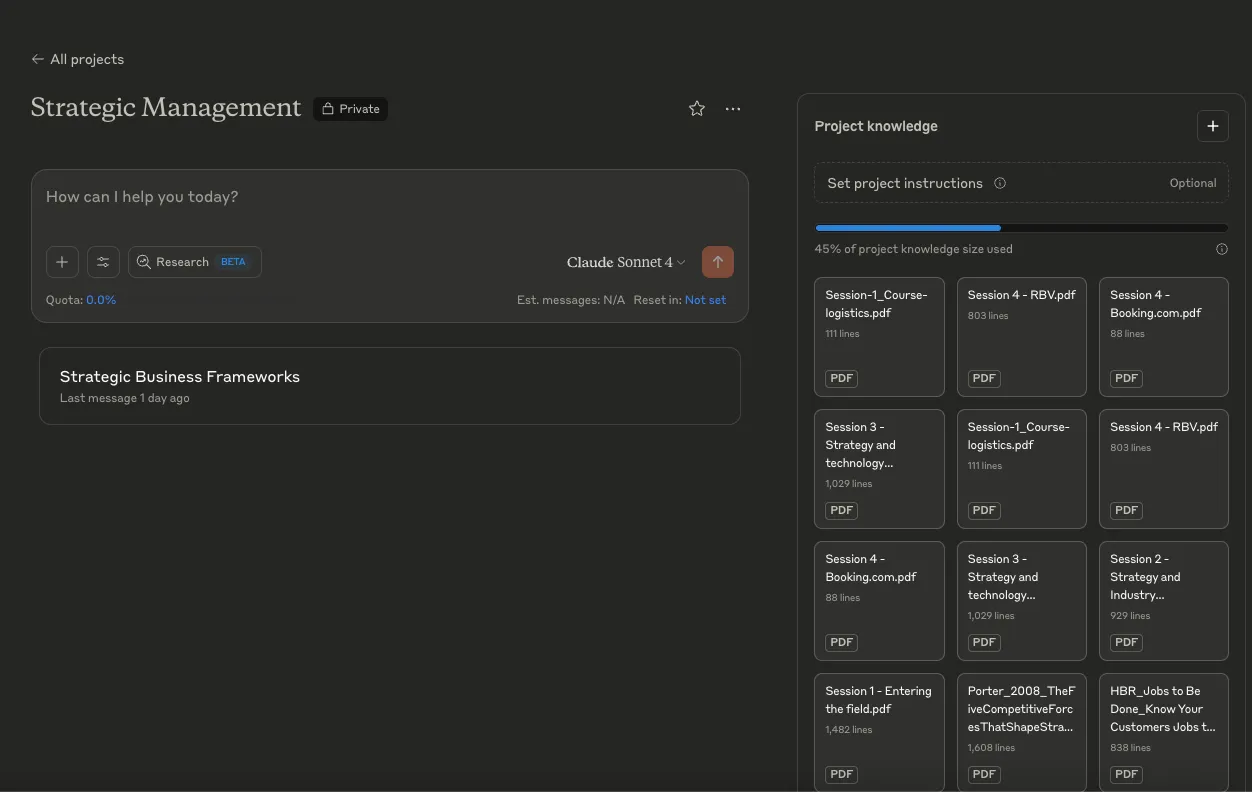Image resolution: width=1252 pixels, height=792 pixels.
Task: Open the project three-dots options menu
Action: pos(733,109)
